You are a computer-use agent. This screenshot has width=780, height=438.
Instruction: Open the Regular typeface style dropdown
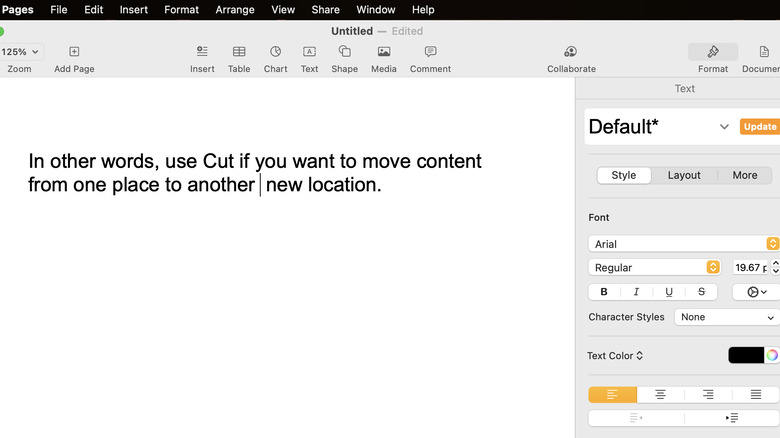click(x=654, y=267)
